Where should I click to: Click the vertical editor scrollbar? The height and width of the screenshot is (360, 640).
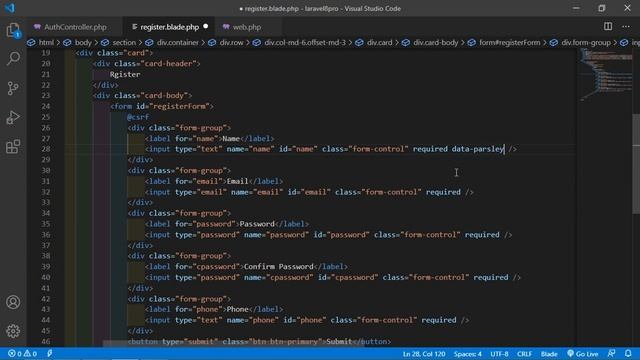(636, 163)
